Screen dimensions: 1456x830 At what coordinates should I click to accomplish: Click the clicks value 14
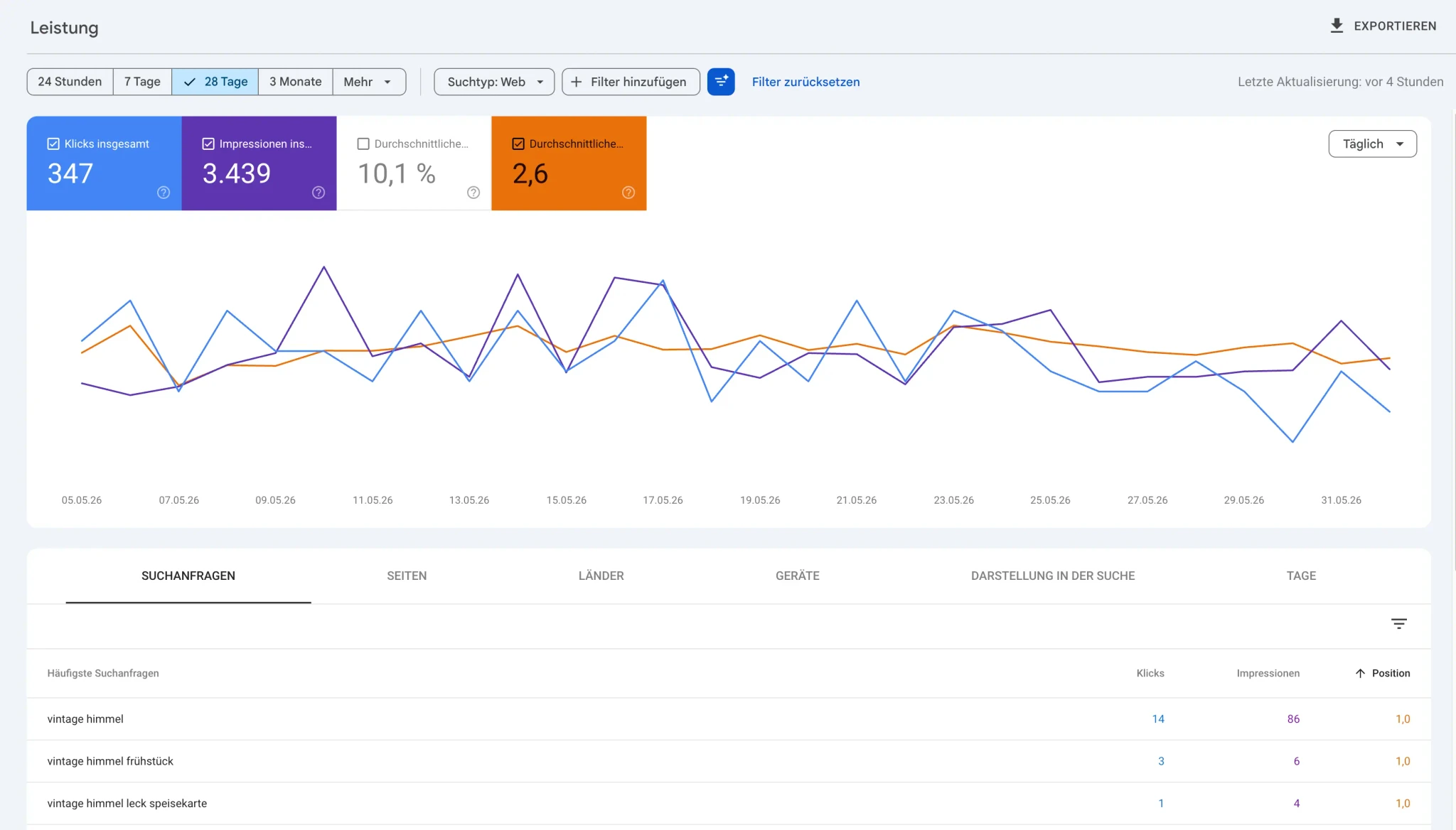[x=1158, y=719]
